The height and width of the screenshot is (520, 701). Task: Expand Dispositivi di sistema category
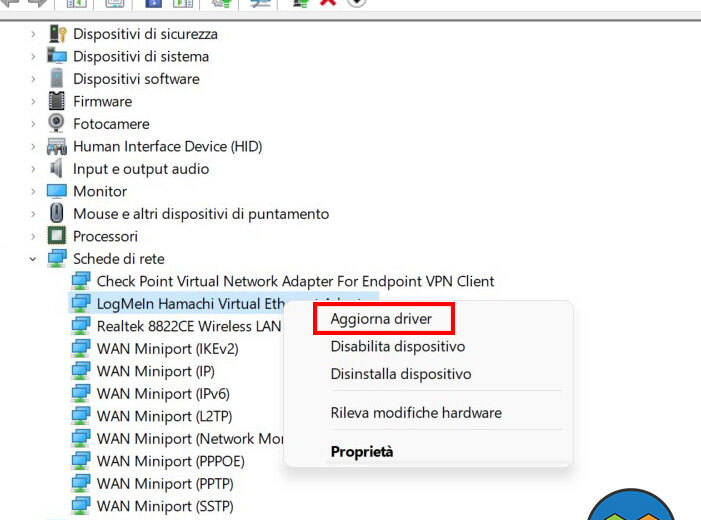pyautogui.click(x=33, y=56)
